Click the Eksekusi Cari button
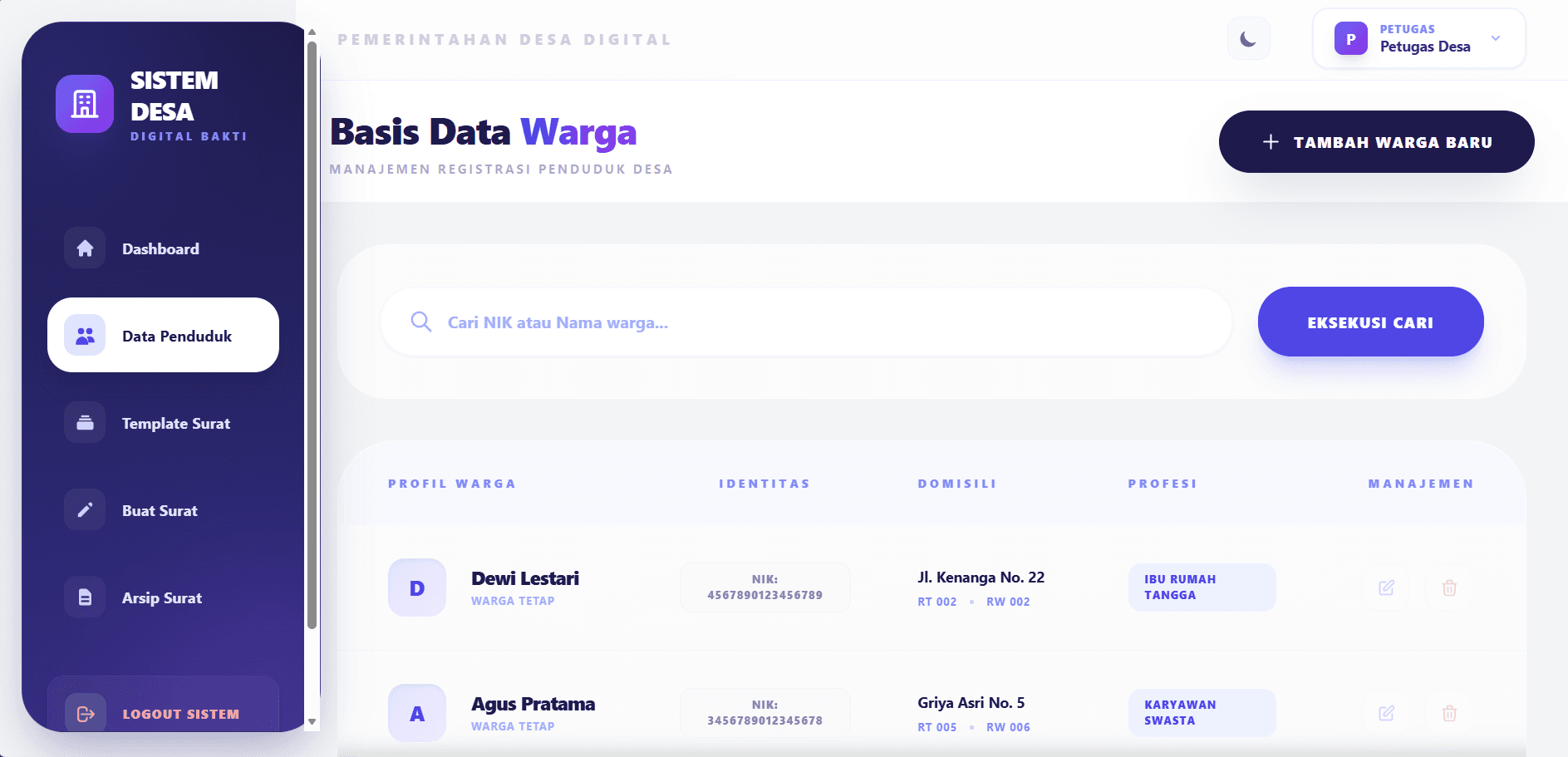 tap(1370, 322)
